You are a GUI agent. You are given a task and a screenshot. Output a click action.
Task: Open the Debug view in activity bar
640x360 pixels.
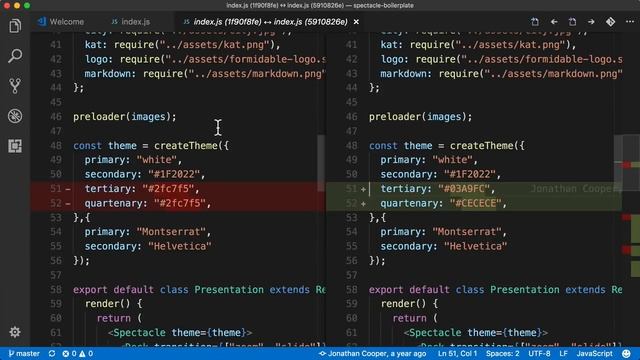click(15, 116)
